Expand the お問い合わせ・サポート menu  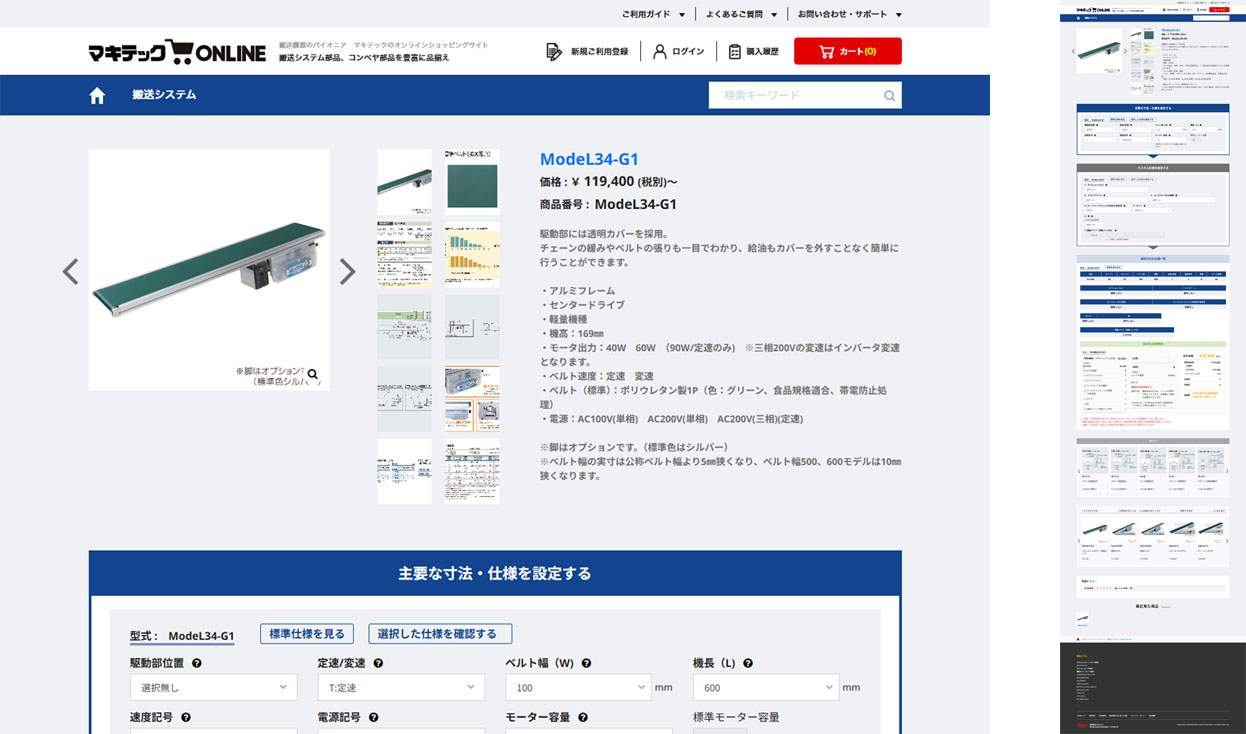(x=849, y=14)
